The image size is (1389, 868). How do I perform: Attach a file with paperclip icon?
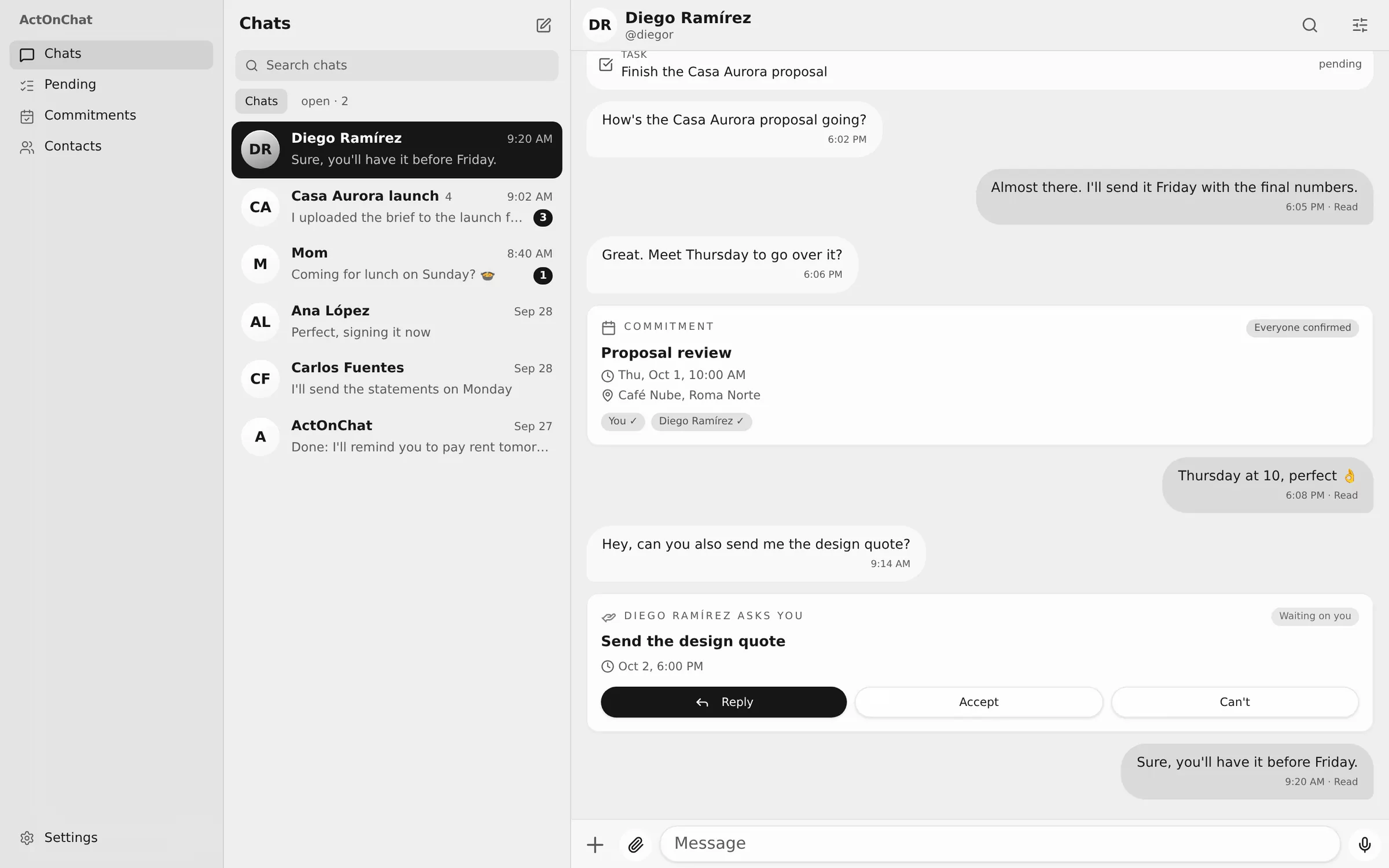635,845
